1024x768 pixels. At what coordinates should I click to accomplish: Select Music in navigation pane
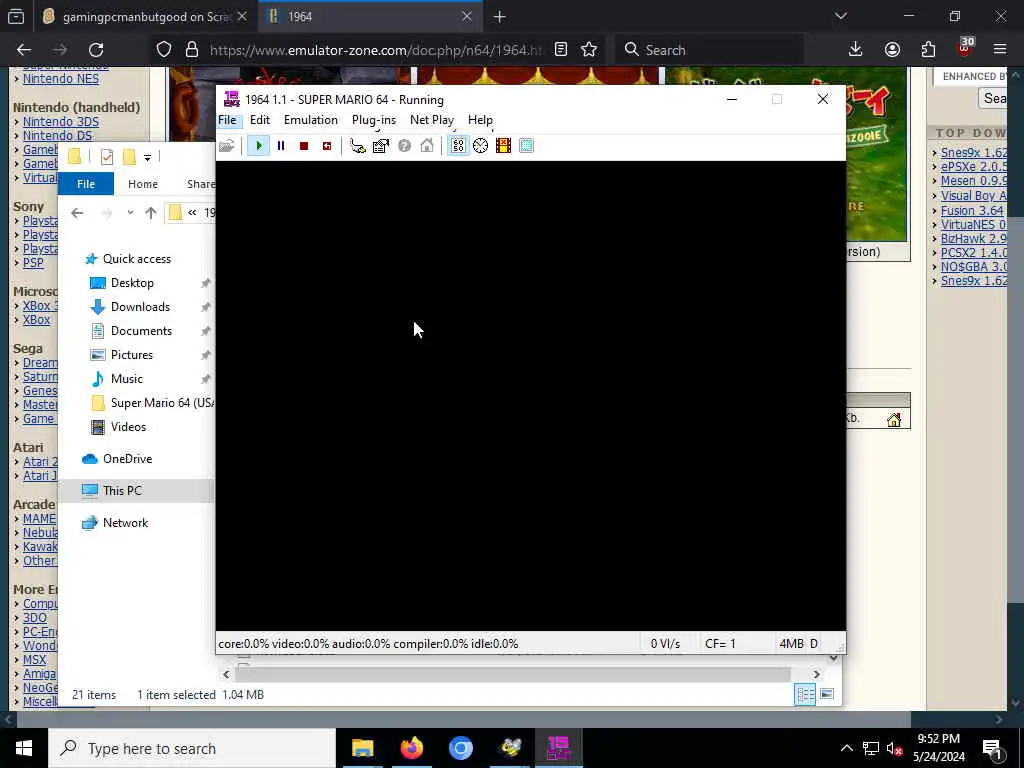(126, 379)
